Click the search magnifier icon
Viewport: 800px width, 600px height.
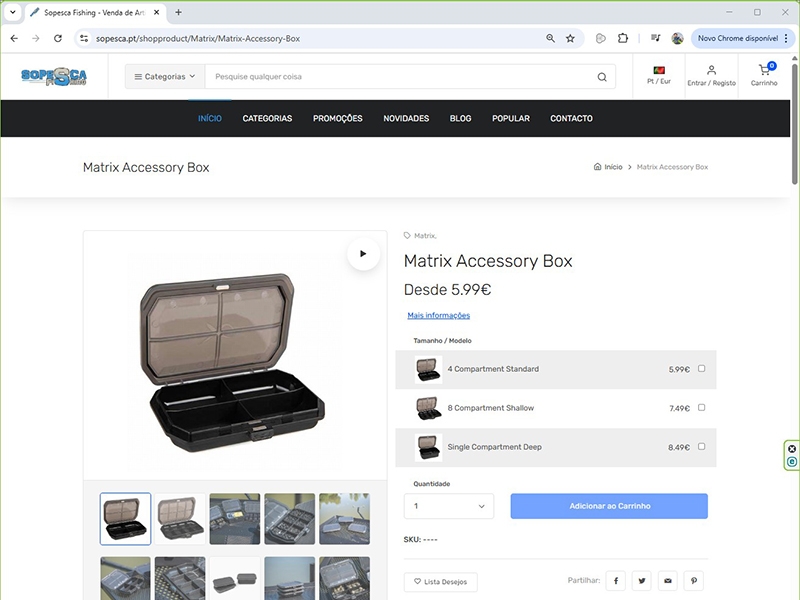602,77
